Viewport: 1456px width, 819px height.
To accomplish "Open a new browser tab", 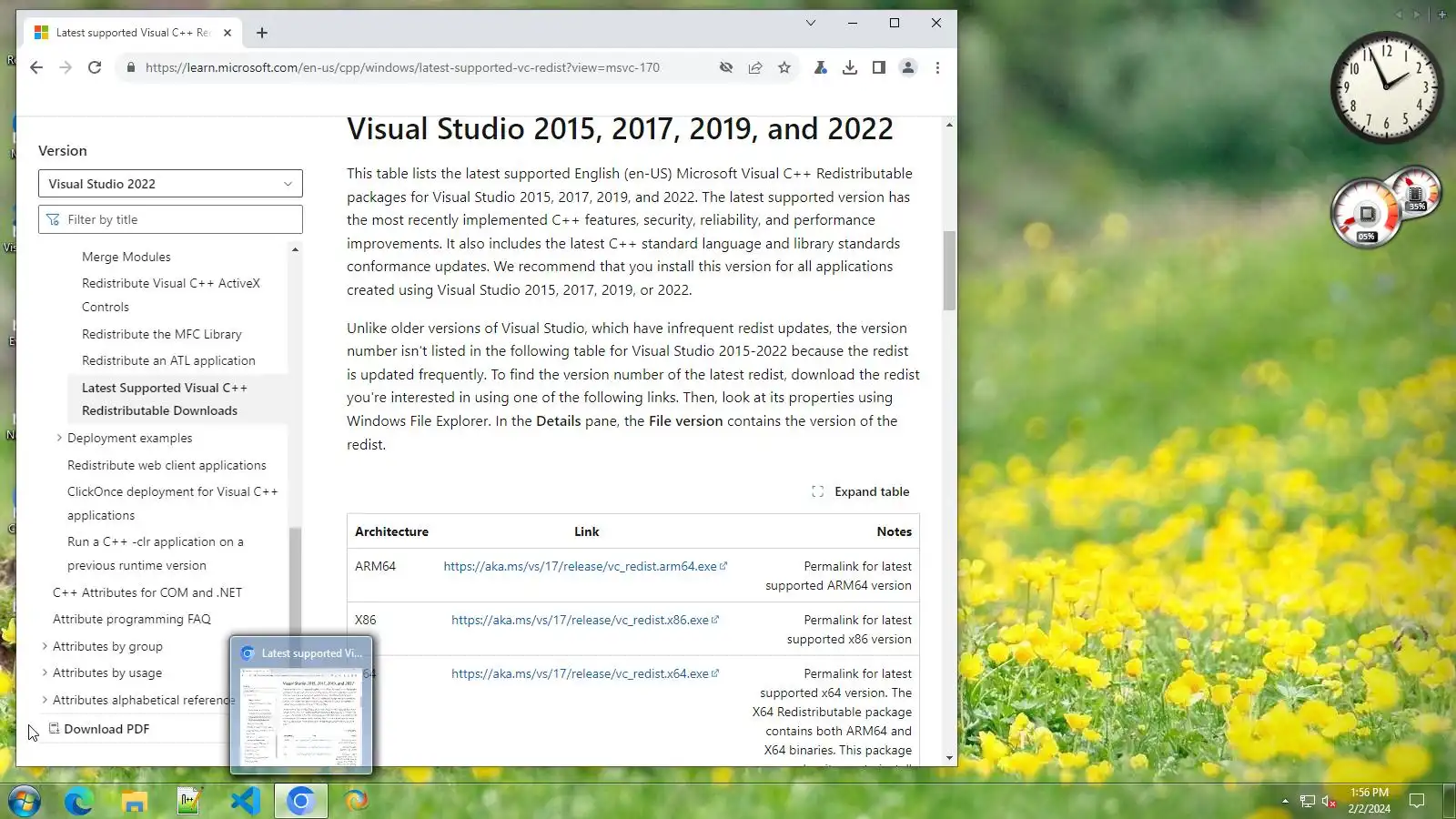I will (262, 33).
